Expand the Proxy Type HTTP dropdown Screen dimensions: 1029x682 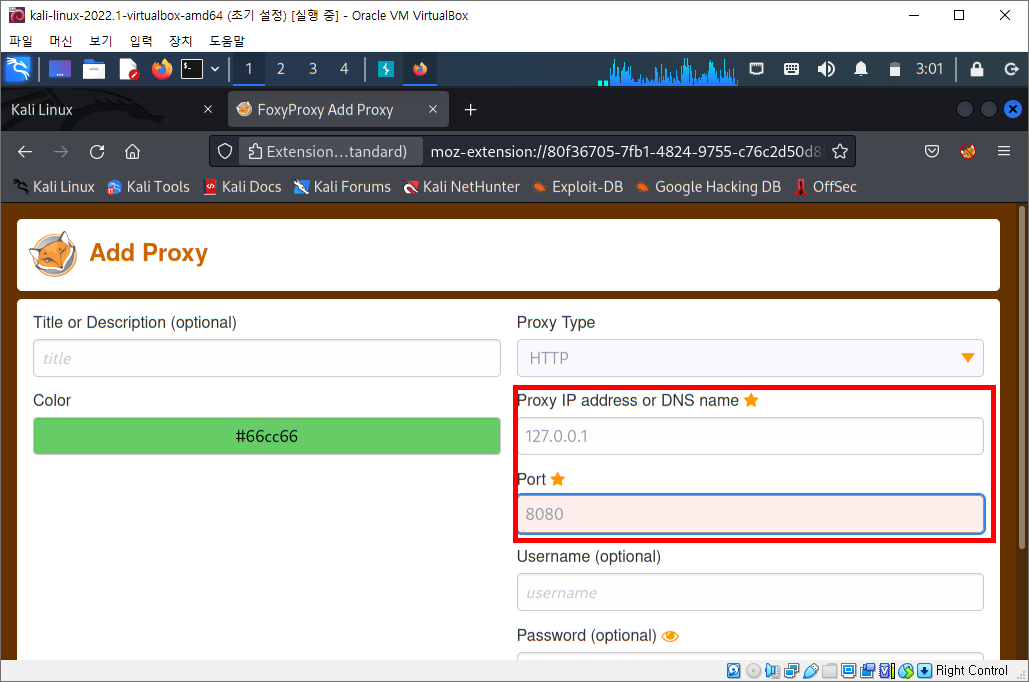click(750, 358)
